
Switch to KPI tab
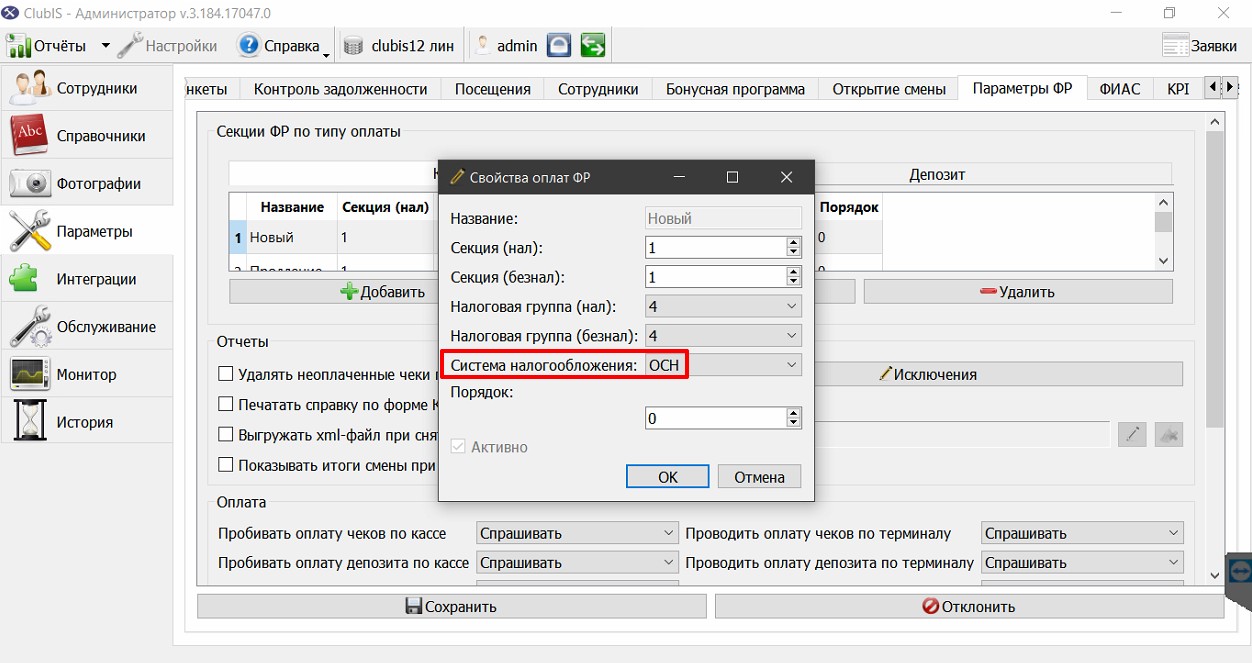(1178, 89)
